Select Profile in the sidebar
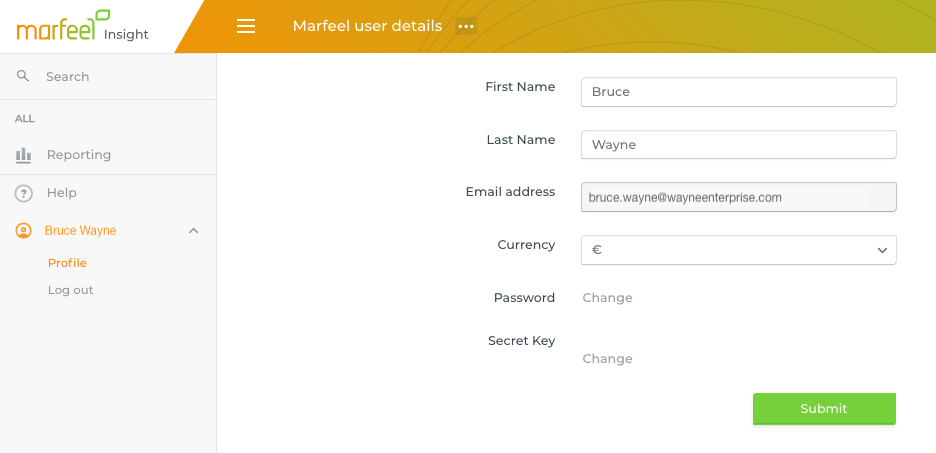The width and height of the screenshot is (936, 453). (x=67, y=263)
